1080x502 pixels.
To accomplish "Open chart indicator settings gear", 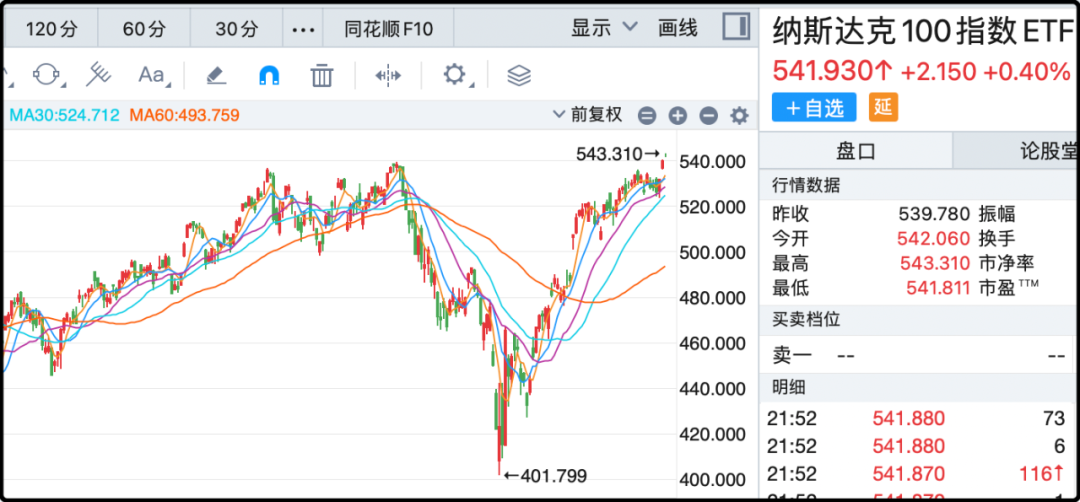I will coord(739,116).
